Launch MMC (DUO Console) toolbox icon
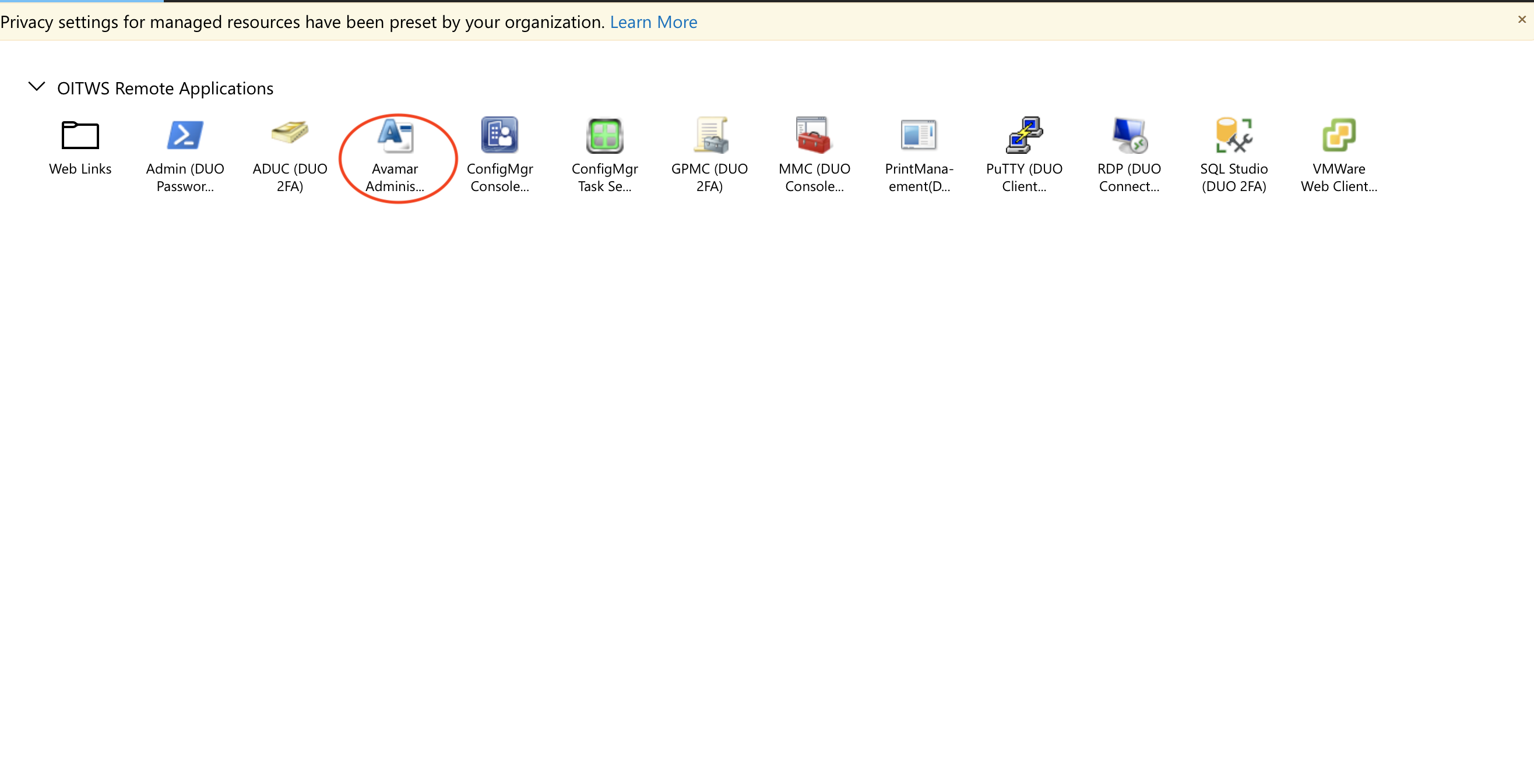Screen dimensions: 1534x784 coord(814,135)
